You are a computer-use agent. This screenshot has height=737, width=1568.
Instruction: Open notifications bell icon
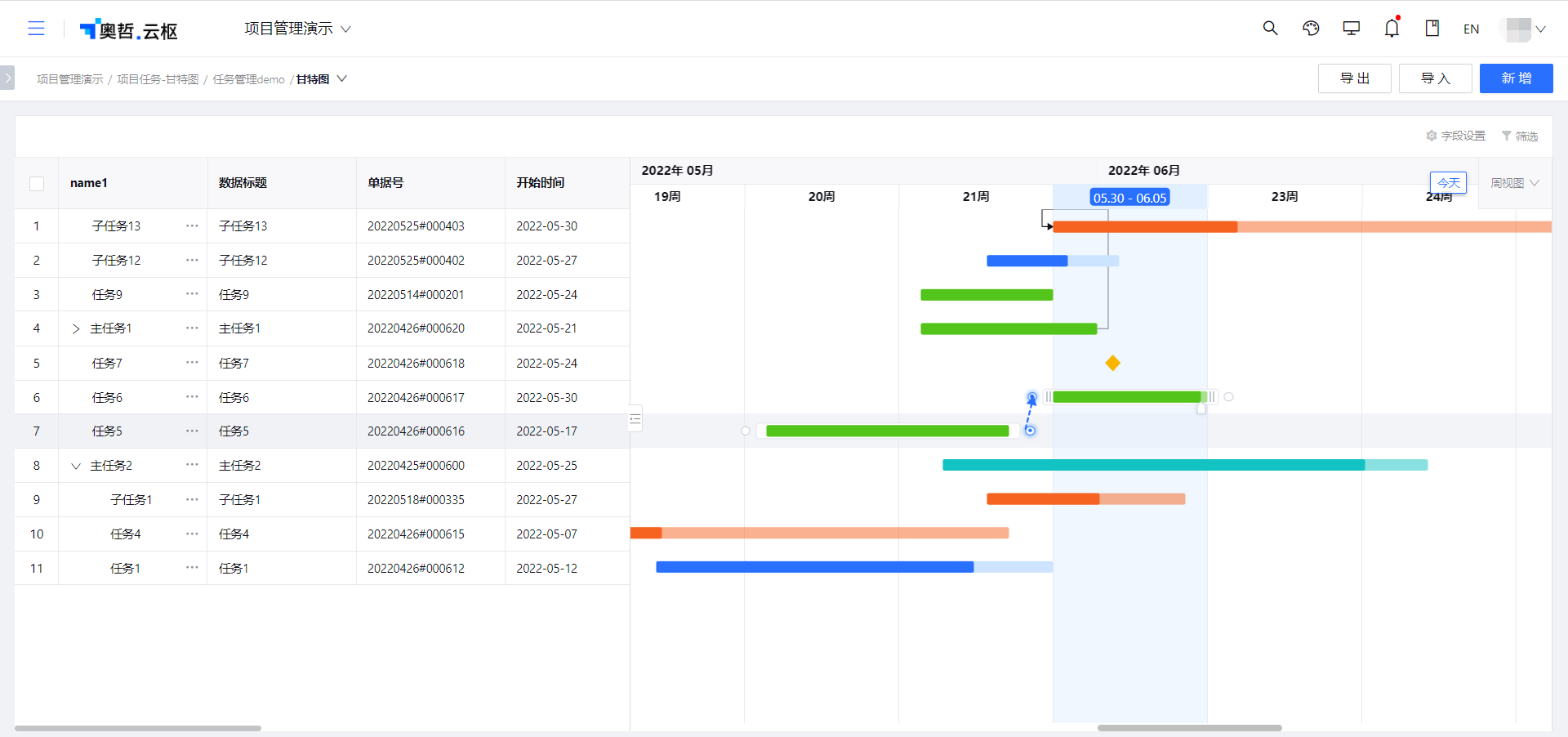pos(1392,29)
